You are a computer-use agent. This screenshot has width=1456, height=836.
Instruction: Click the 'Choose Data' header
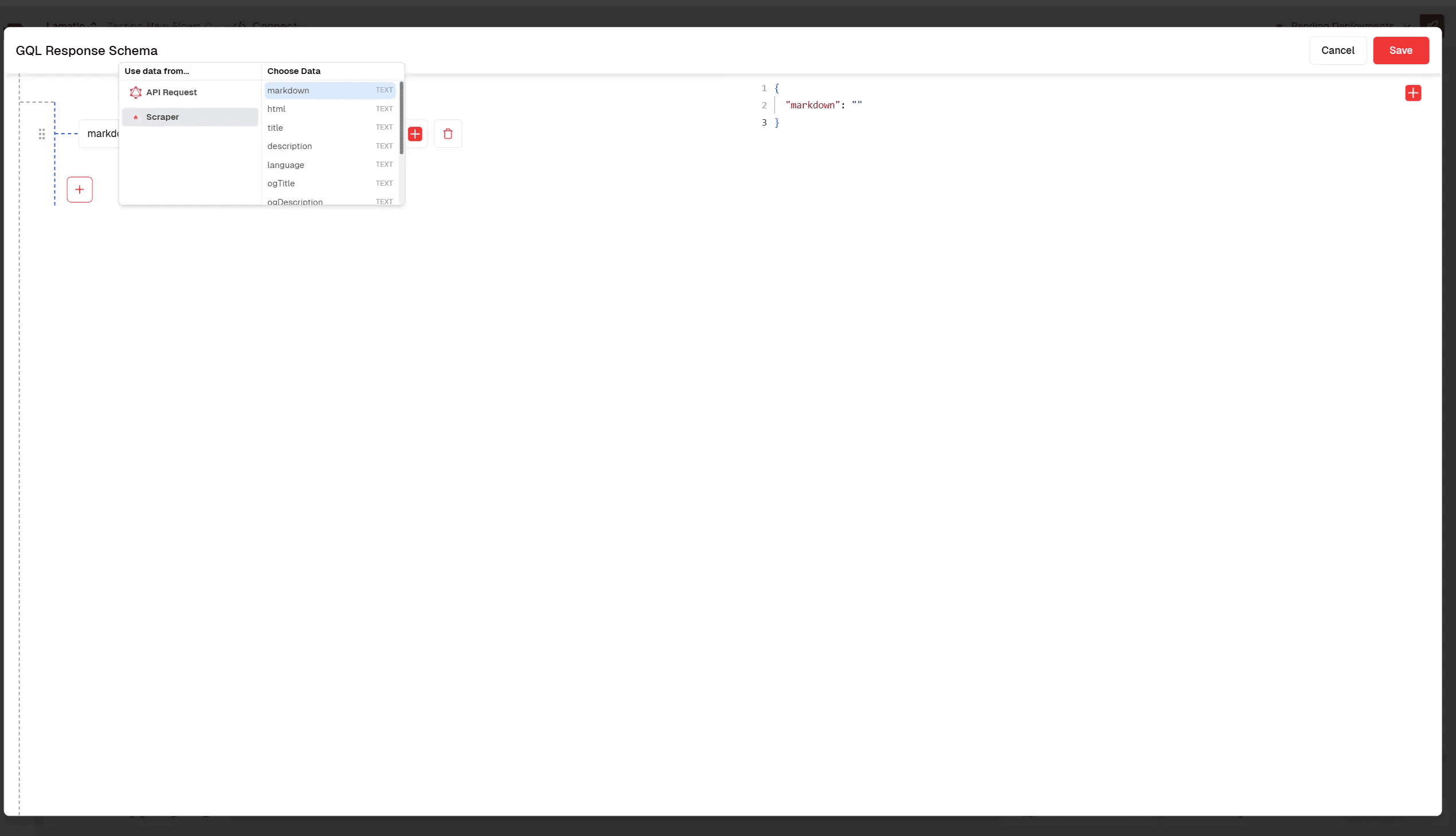point(294,71)
